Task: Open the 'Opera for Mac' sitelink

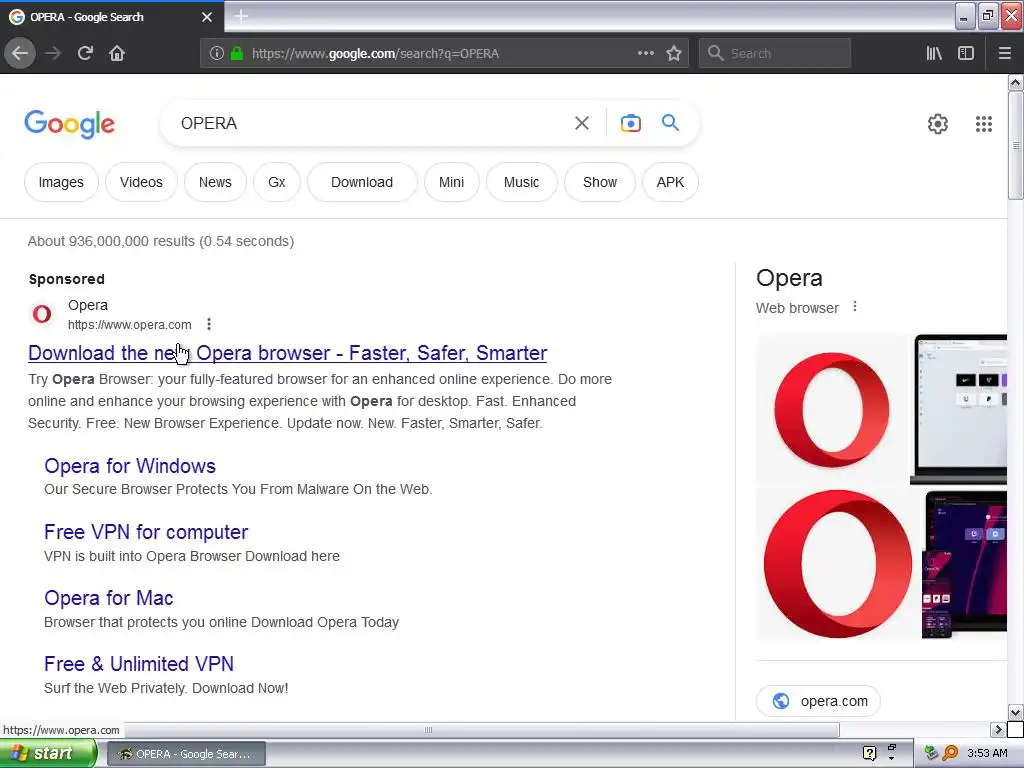Action: [108, 598]
